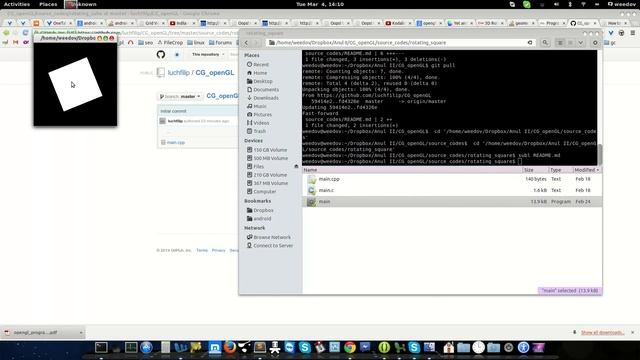Open linux bookmarks folder in Chrome
The height and width of the screenshot is (360, 640).
click(196, 42)
